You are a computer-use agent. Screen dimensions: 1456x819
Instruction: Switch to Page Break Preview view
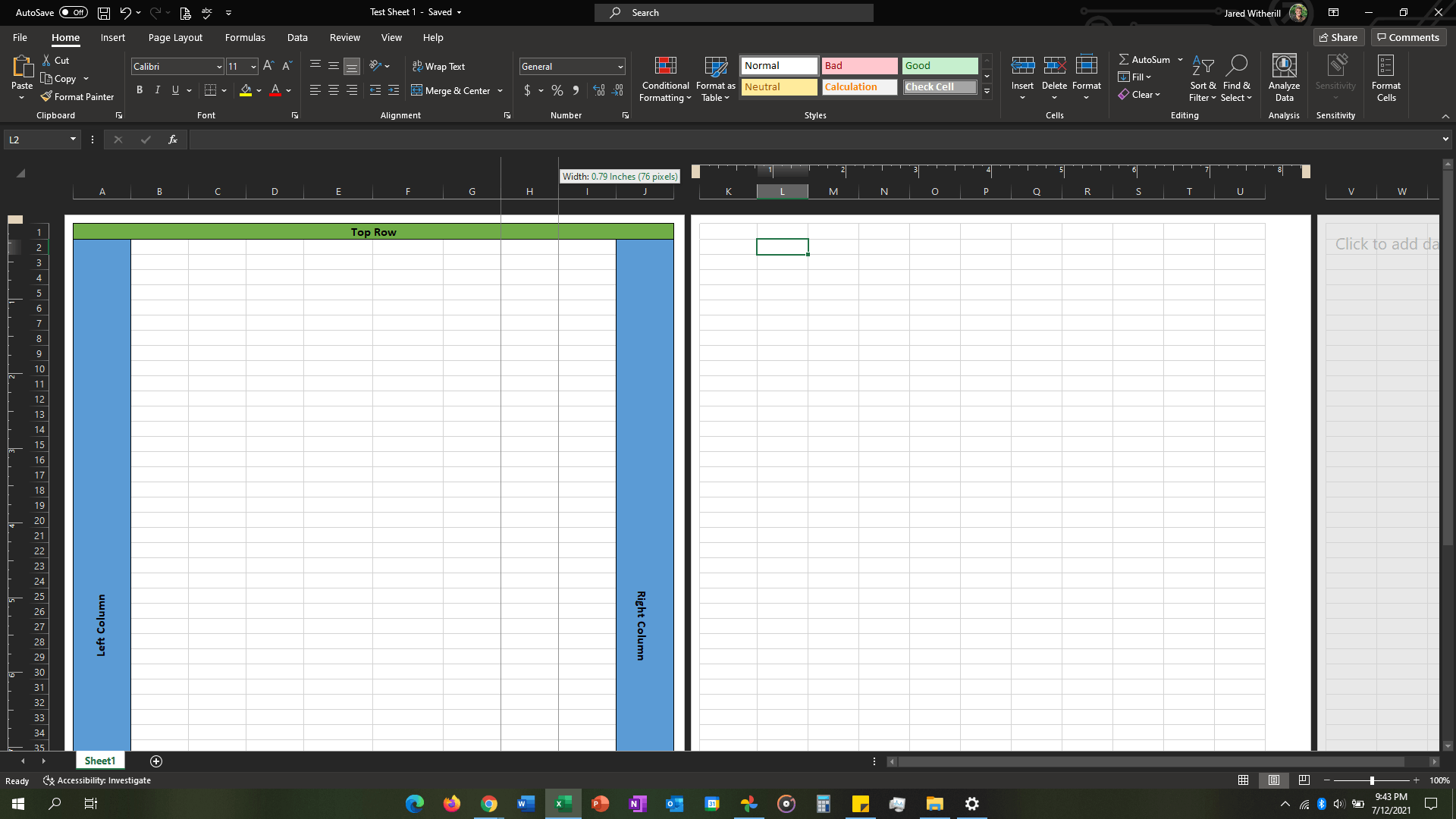click(x=1304, y=780)
